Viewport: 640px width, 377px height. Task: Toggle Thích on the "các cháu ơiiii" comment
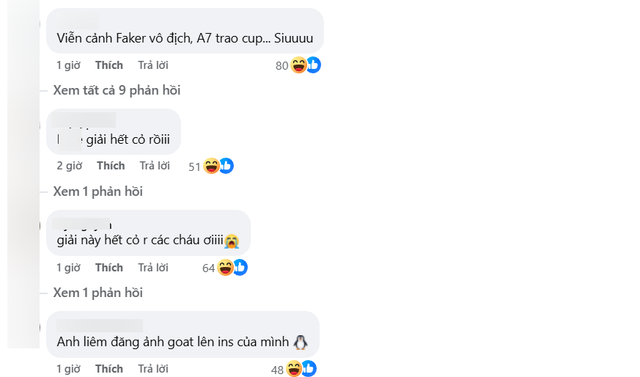109,268
